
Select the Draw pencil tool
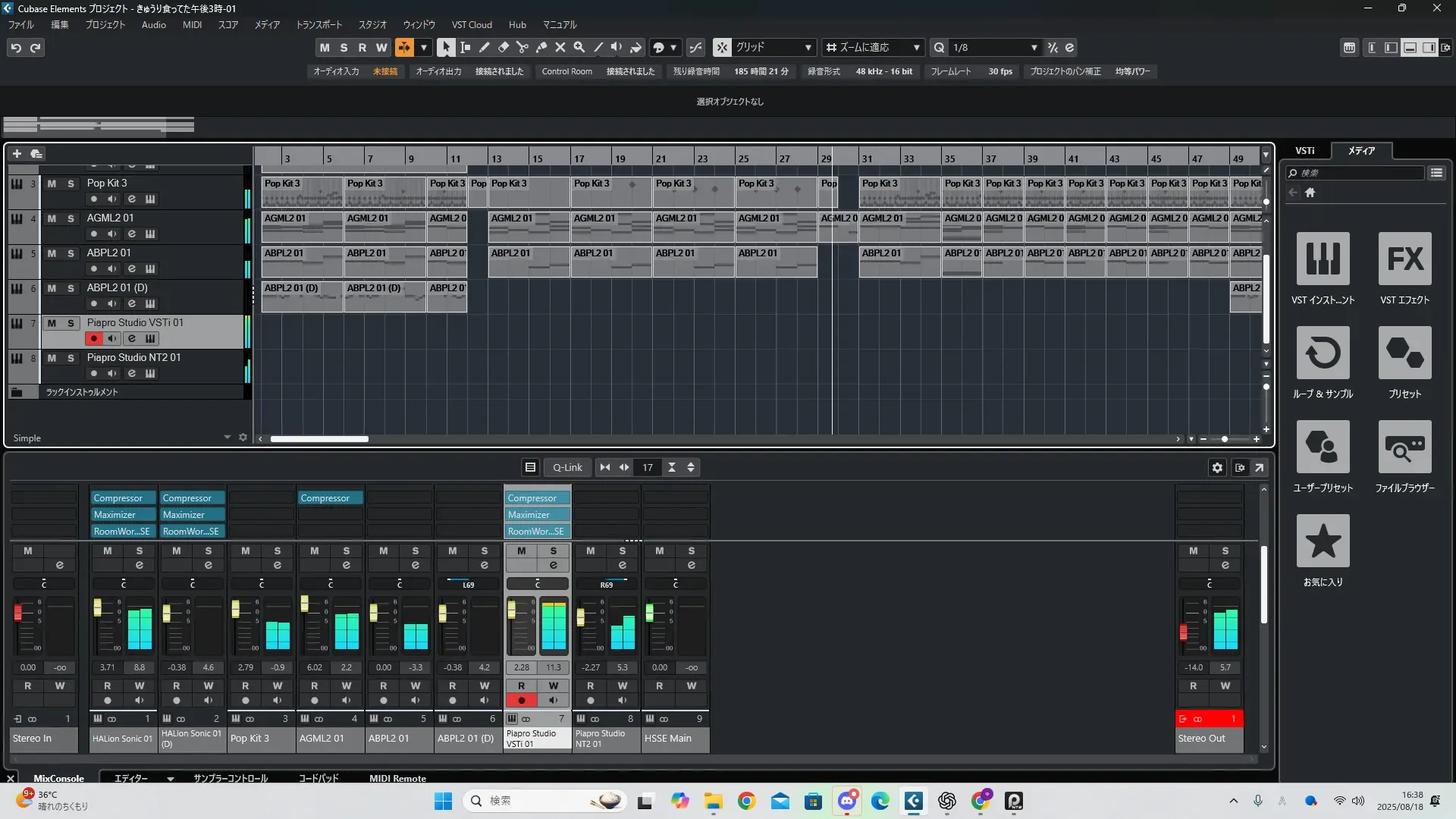pos(484,47)
